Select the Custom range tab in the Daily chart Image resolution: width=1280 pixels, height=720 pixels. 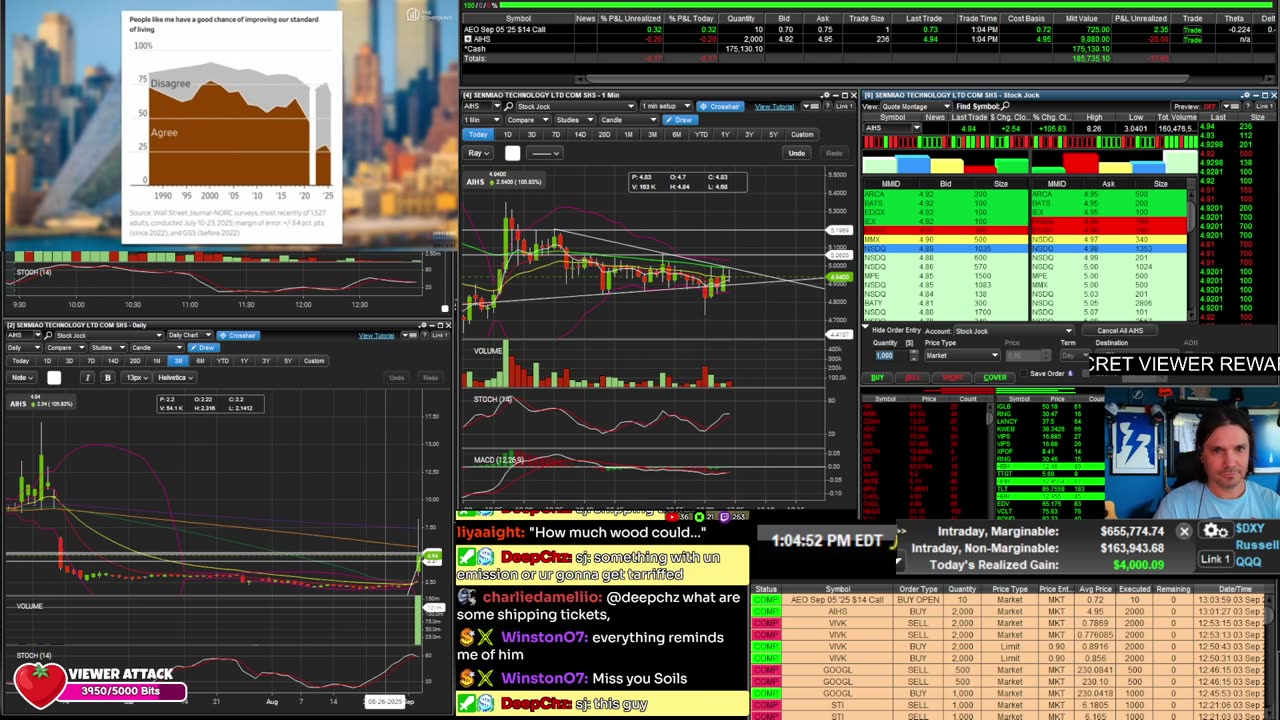(314, 360)
